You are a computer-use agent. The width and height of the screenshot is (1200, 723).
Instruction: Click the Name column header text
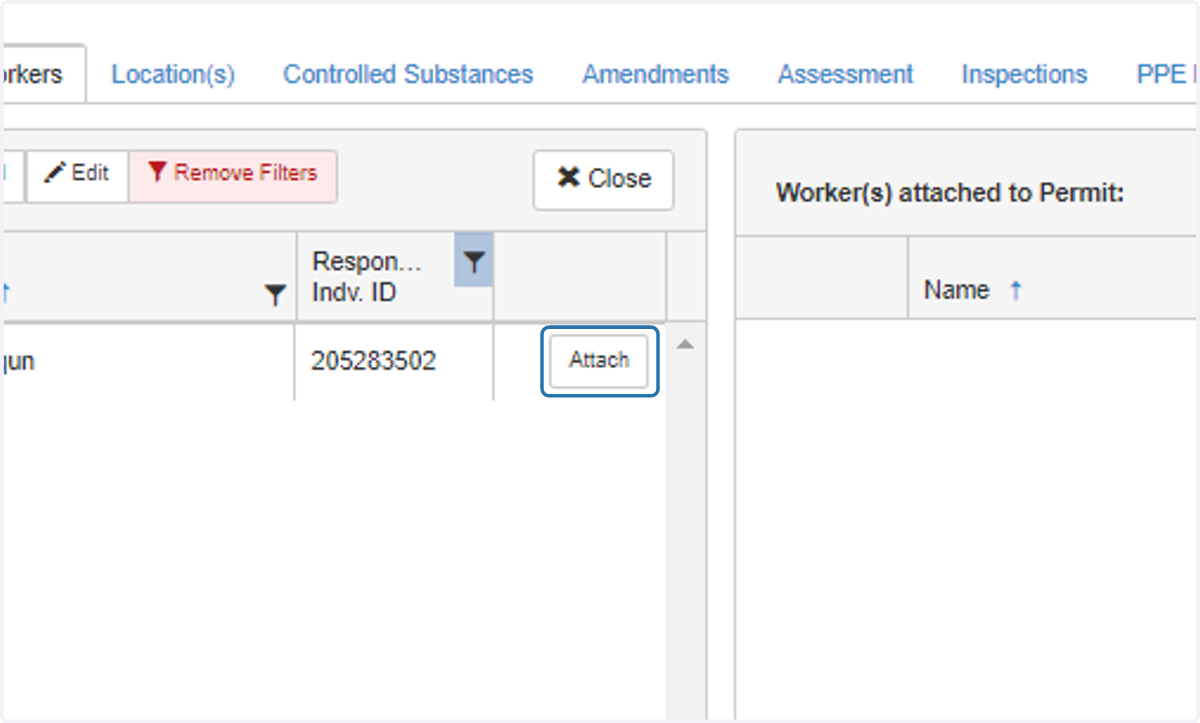(956, 290)
